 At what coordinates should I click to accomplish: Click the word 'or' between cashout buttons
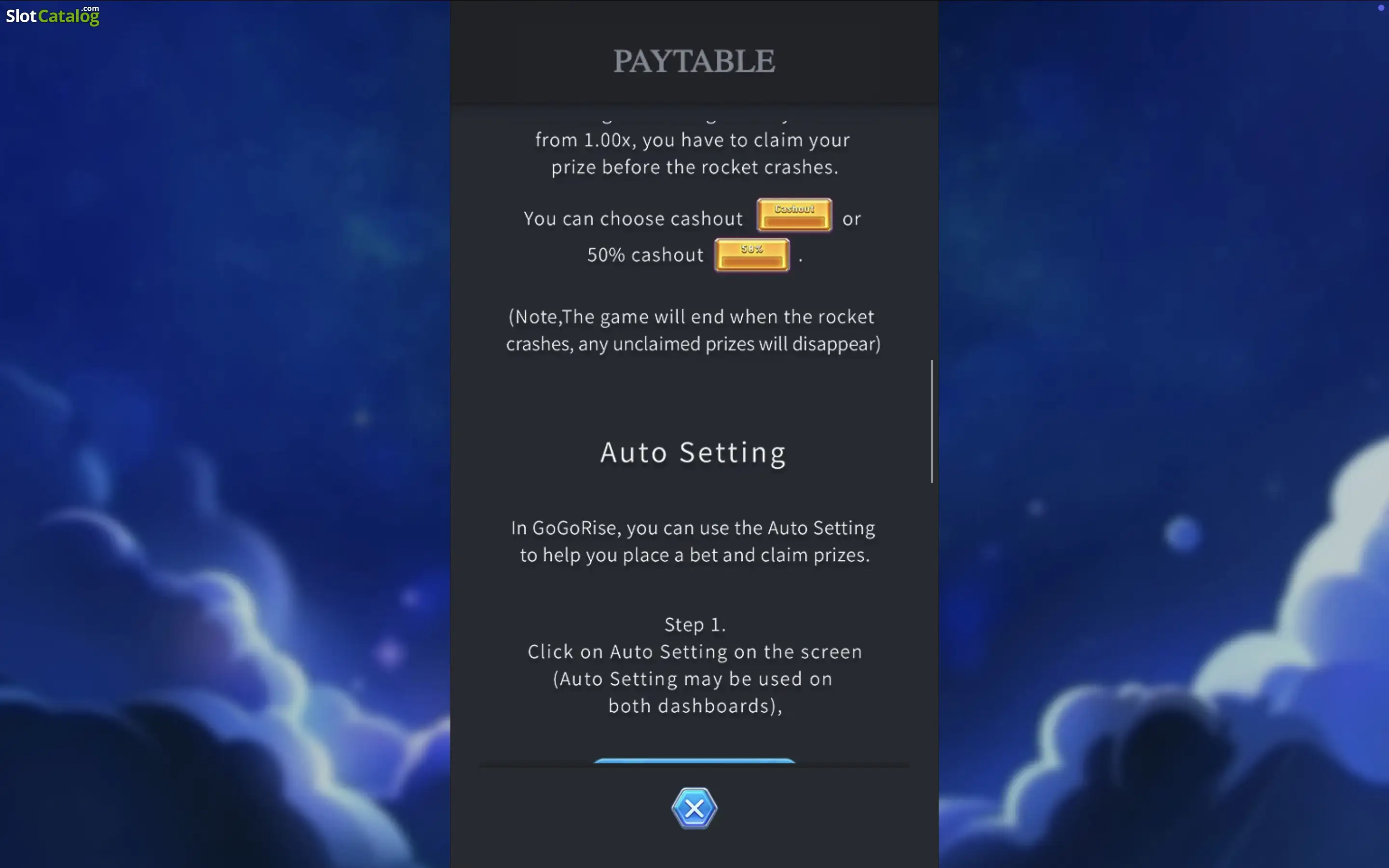pyautogui.click(x=852, y=219)
